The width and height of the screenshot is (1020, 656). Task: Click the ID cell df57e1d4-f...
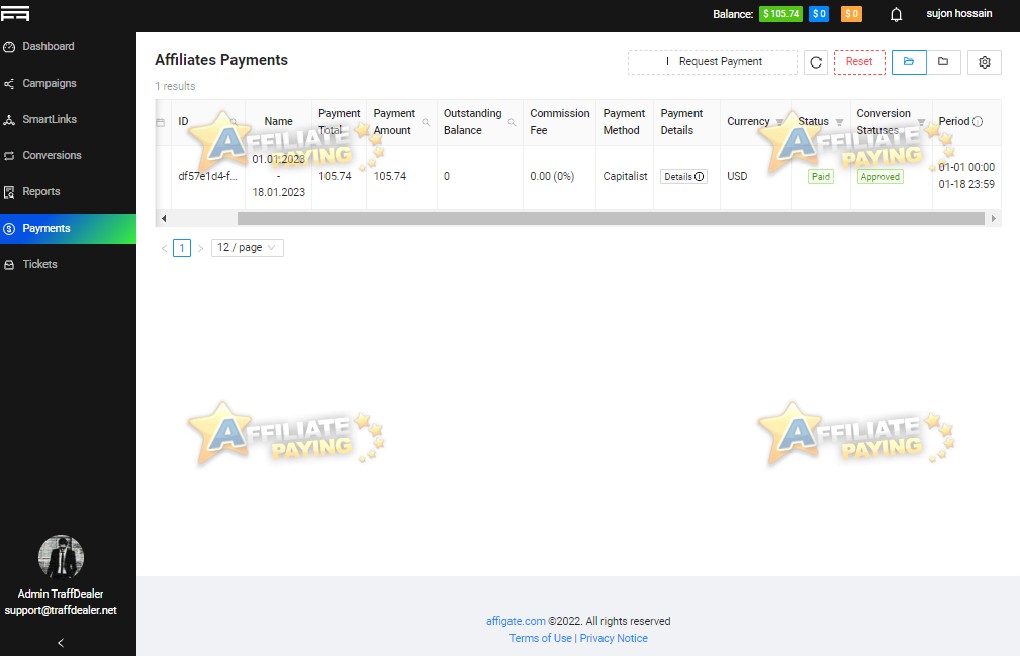coord(208,176)
